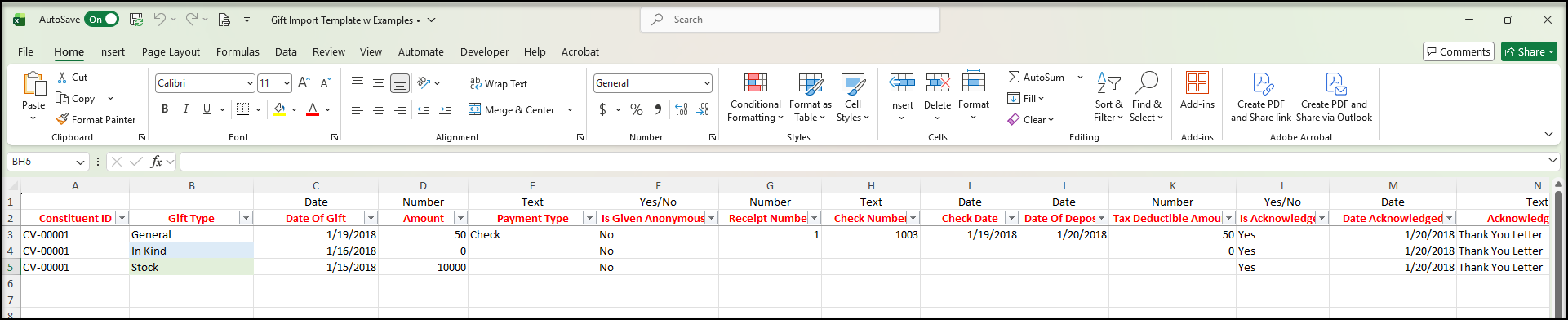
Task: Decrease font size icon
Action: coord(325,83)
